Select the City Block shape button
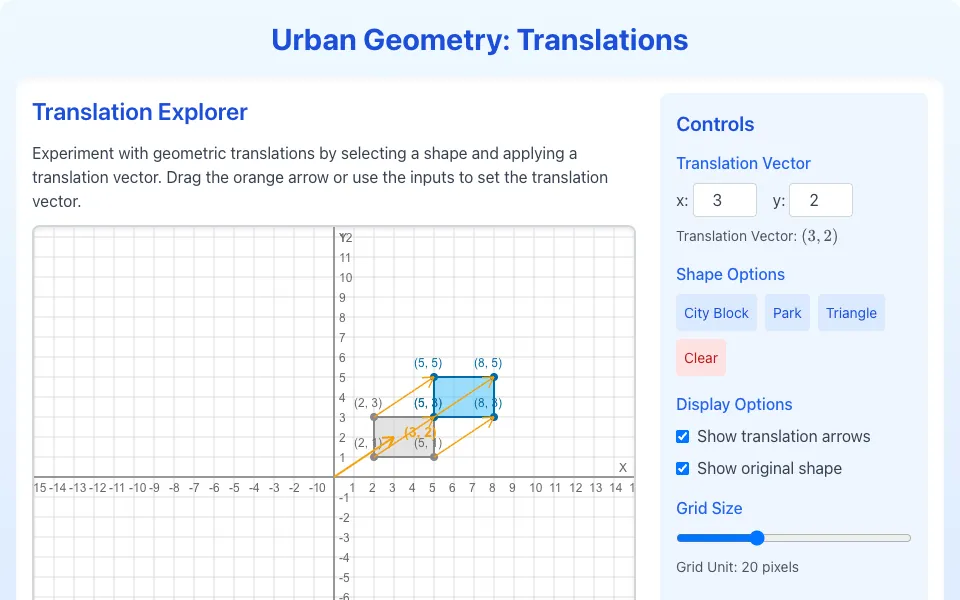Screen dimensions: 960x600 716,313
